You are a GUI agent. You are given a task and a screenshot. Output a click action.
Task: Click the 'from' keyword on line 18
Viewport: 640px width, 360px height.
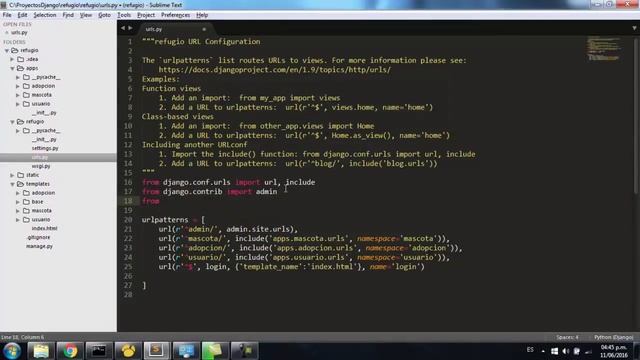click(151, 201)
